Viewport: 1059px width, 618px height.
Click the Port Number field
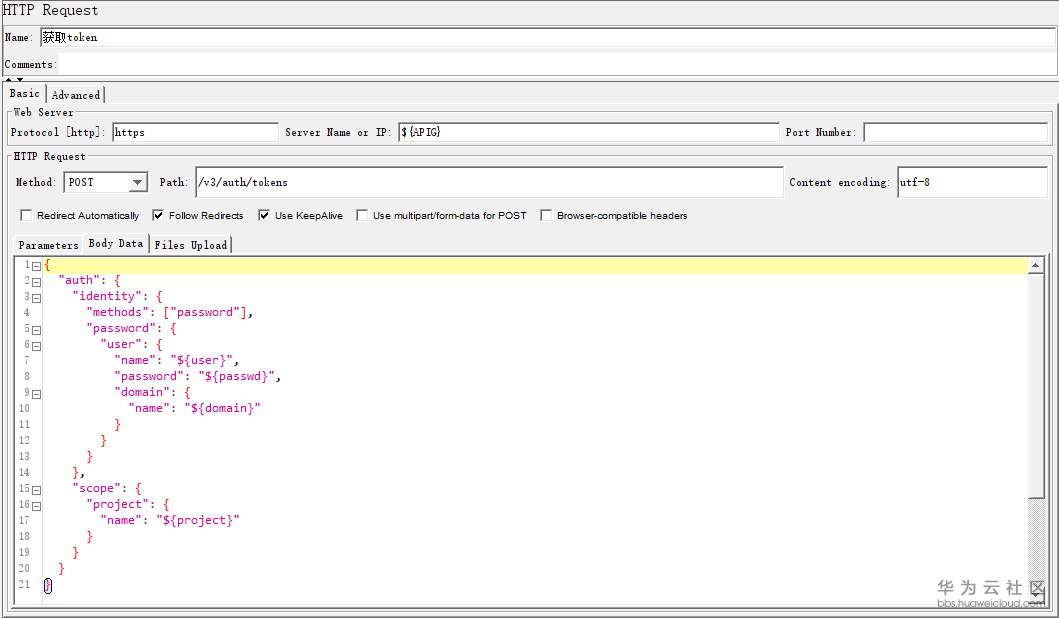click(955, 132)
